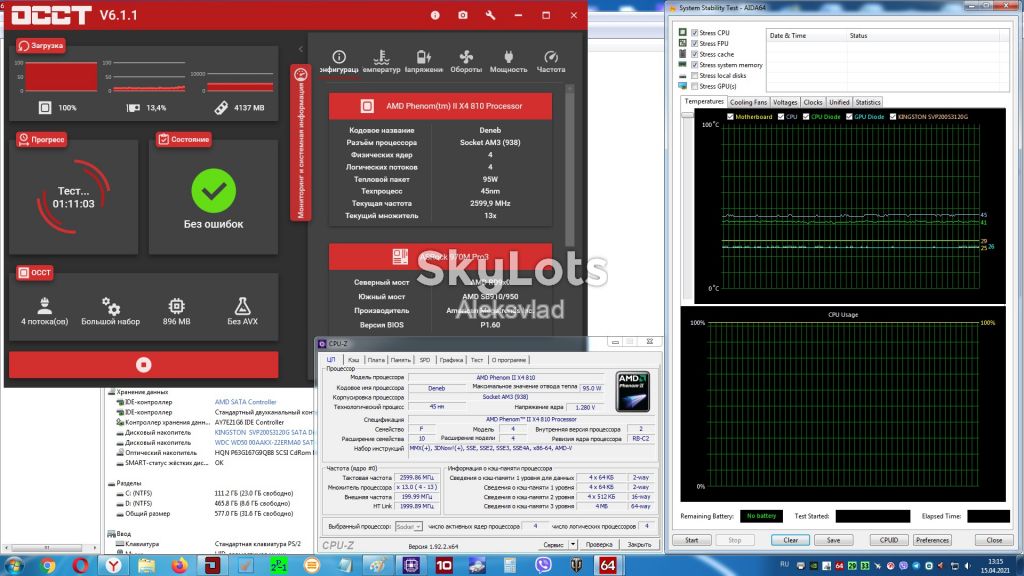This screenshot has height=576, width=1024.
Task: Click the vertical Мониторинг и системная информация tab
Action: coord(300,143)
